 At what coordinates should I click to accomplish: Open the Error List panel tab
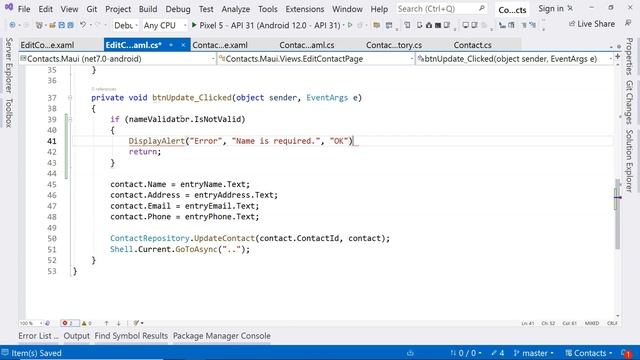click(x=38, y=336)
